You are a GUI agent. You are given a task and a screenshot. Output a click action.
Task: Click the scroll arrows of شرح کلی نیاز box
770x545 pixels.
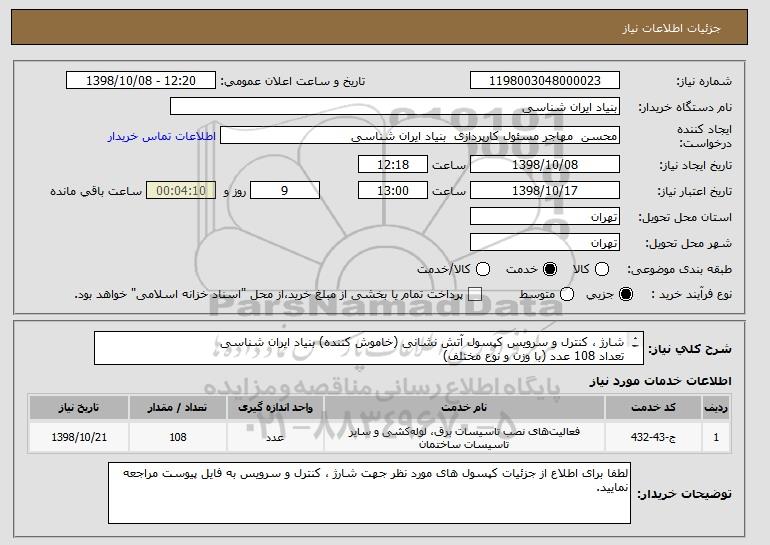[636, 342]
